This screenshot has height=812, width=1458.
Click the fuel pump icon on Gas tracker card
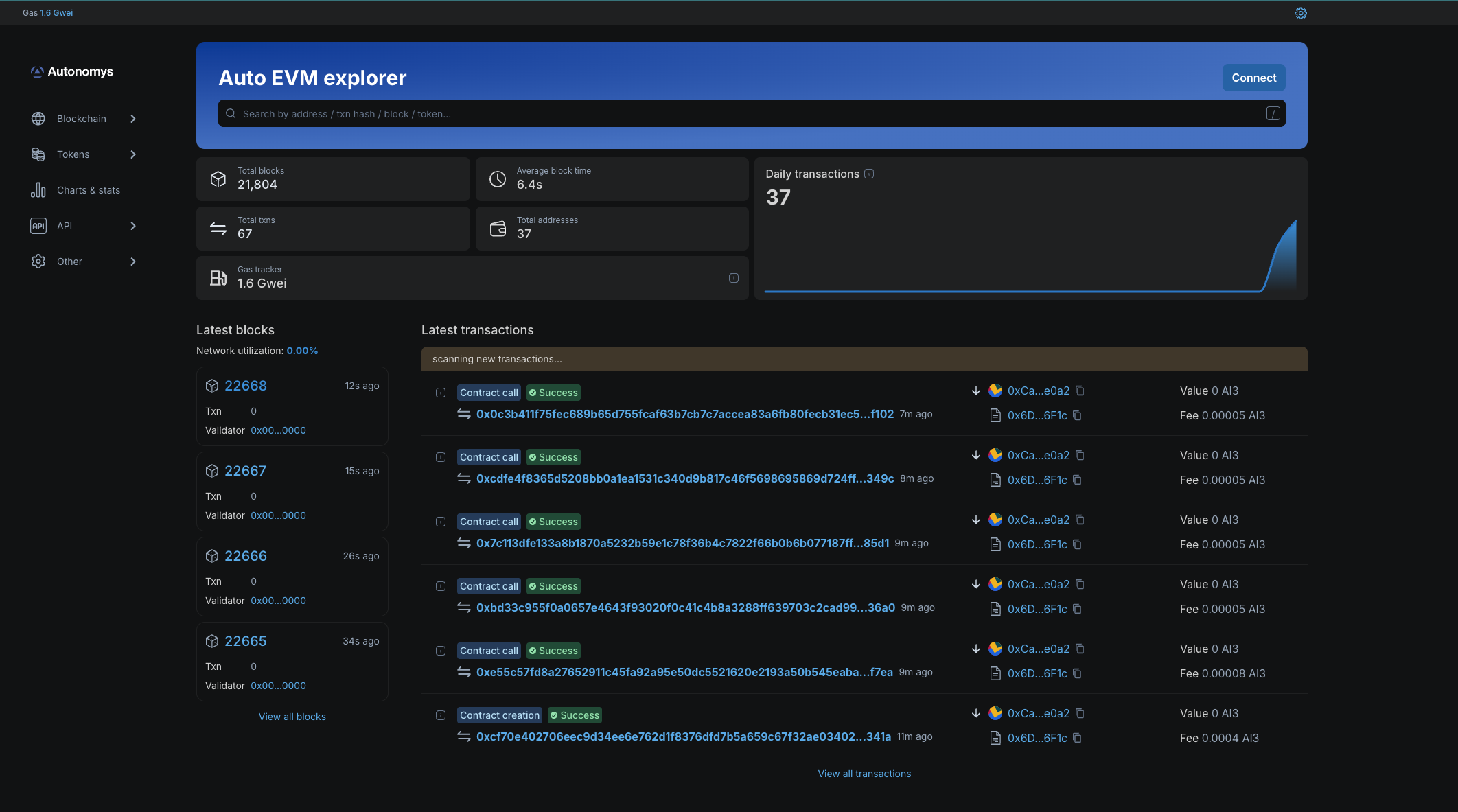click(218, 277)
